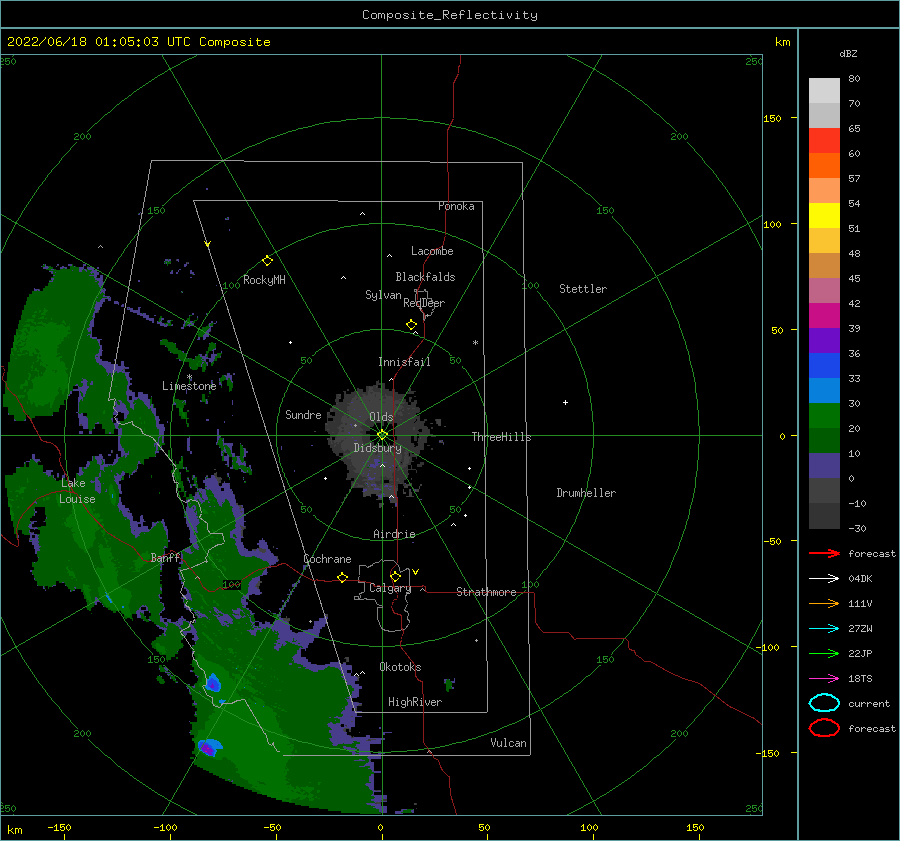Click the Ponoka town label
Image resolution: width=900 pixels, height=841 pixels.
coord(456,206)
